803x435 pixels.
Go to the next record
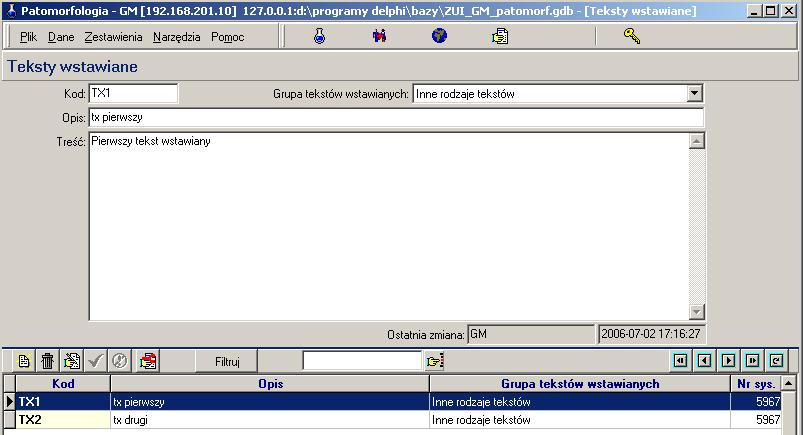tap(728, 361)
